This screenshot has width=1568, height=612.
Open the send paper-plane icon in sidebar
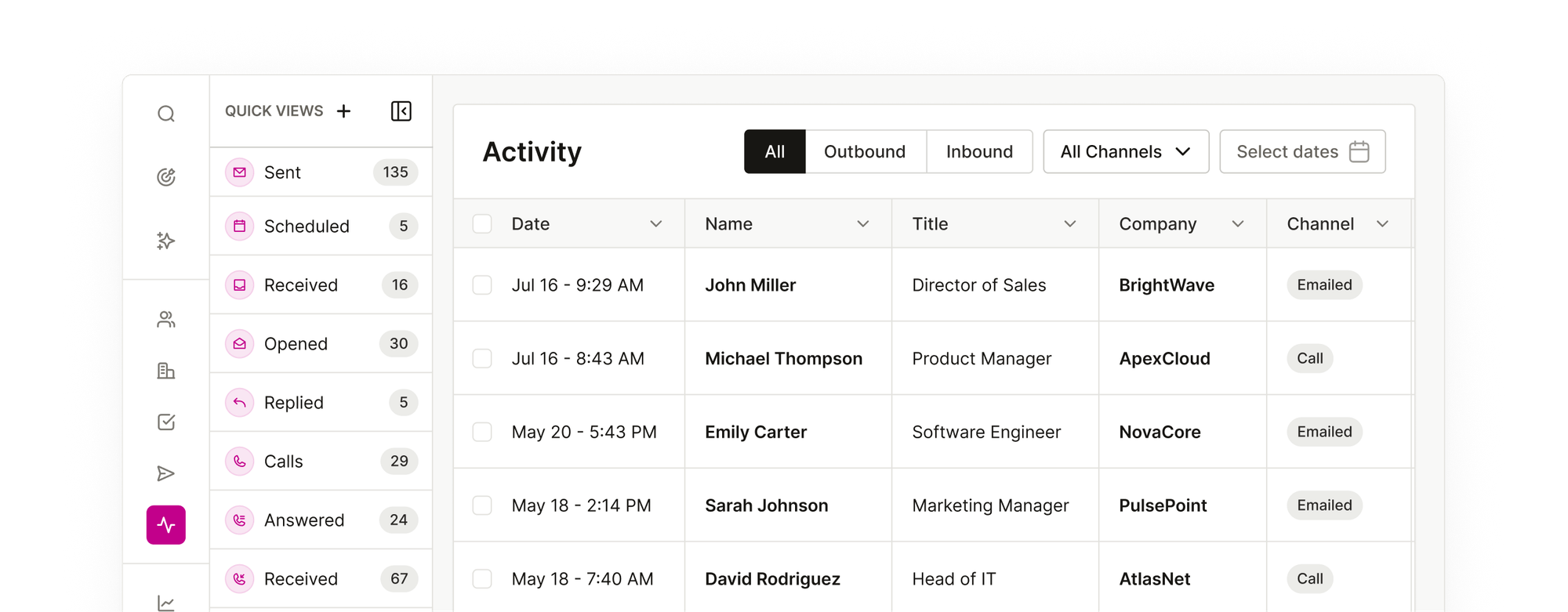pos(165,473)
